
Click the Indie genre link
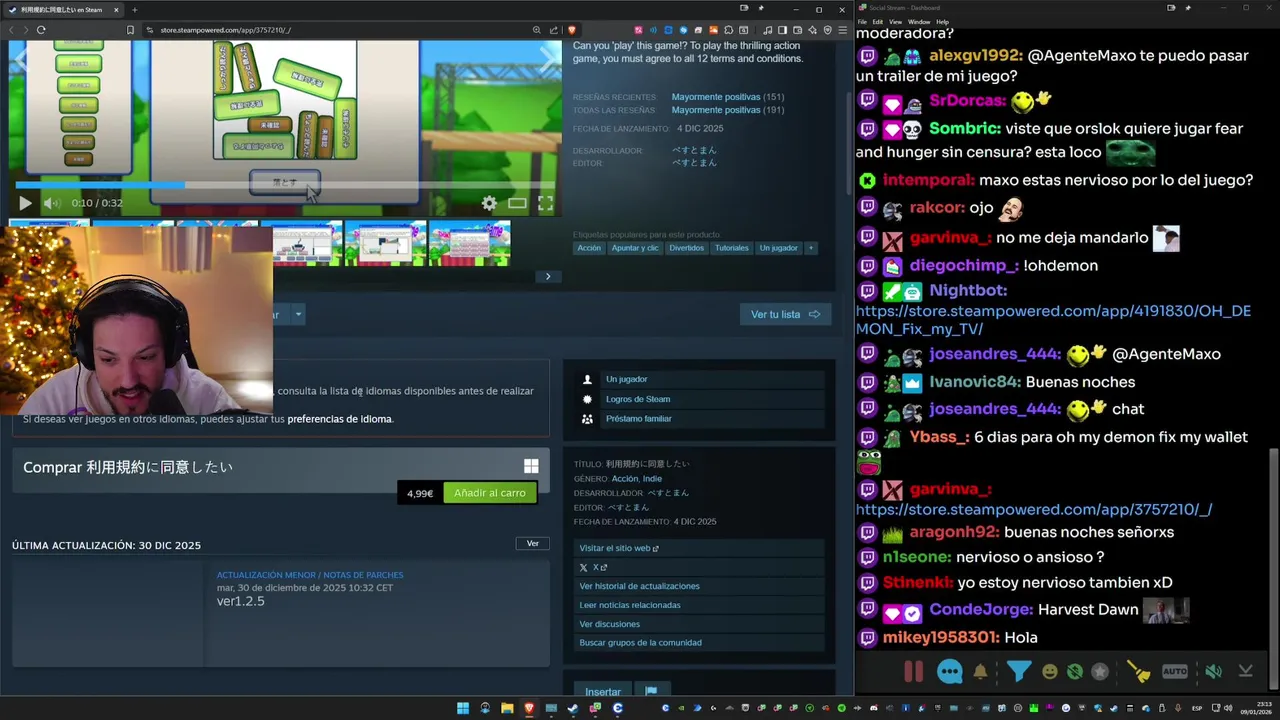point(652,479)
